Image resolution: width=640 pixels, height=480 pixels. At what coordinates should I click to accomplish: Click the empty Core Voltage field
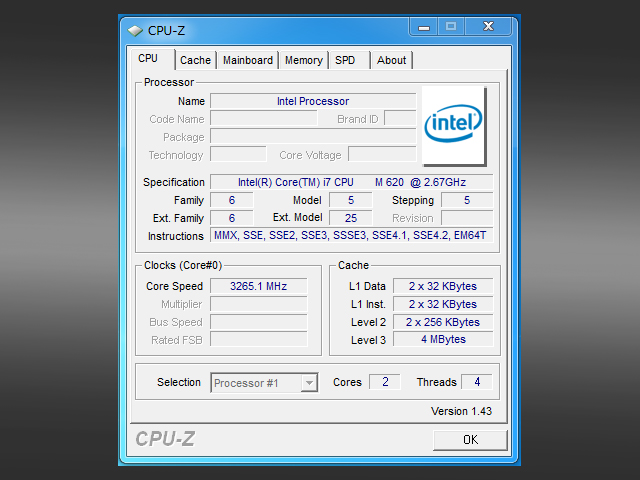(382, 155)
